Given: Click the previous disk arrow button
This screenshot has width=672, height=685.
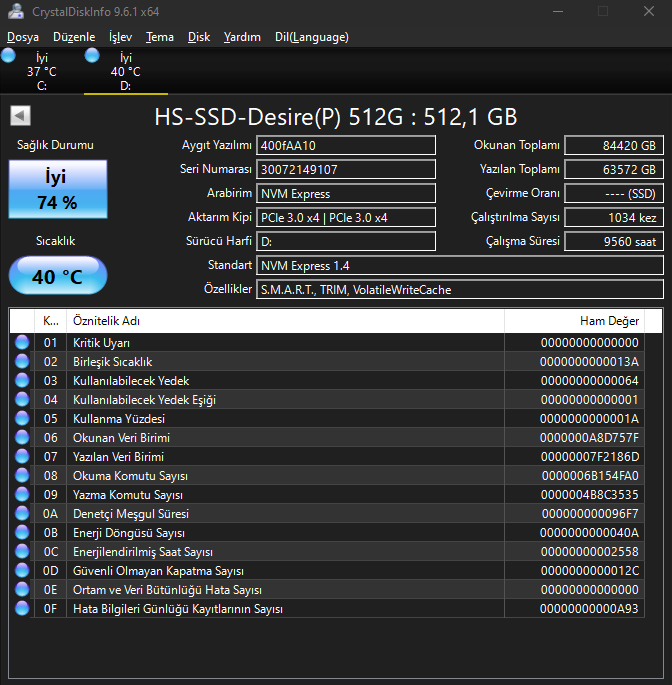Looking at the screenshot, I should click(x=18, y=116).
